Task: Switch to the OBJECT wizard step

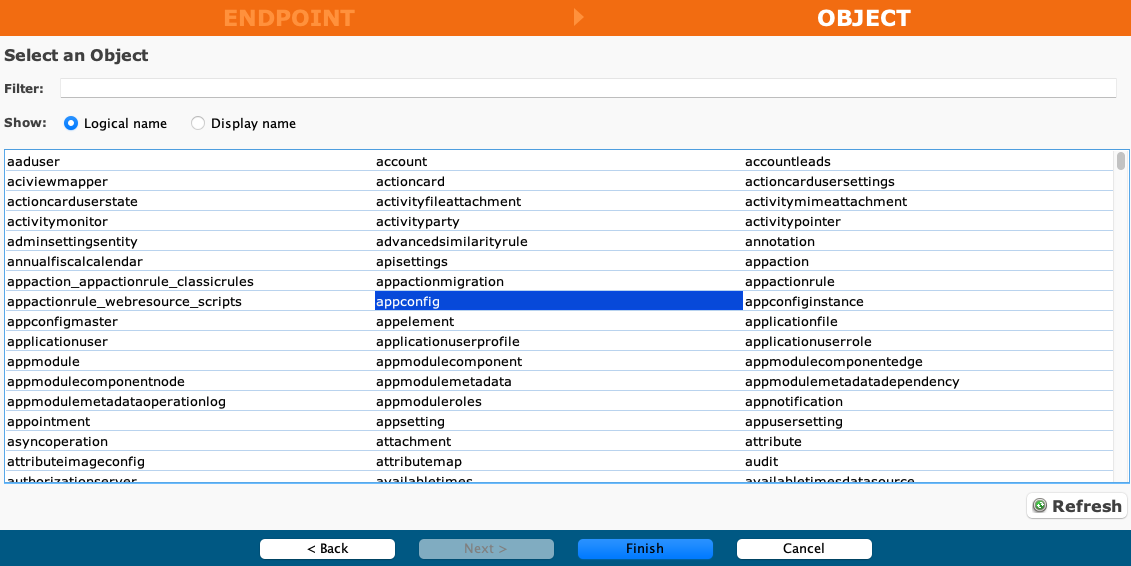Action: point(863,18)
